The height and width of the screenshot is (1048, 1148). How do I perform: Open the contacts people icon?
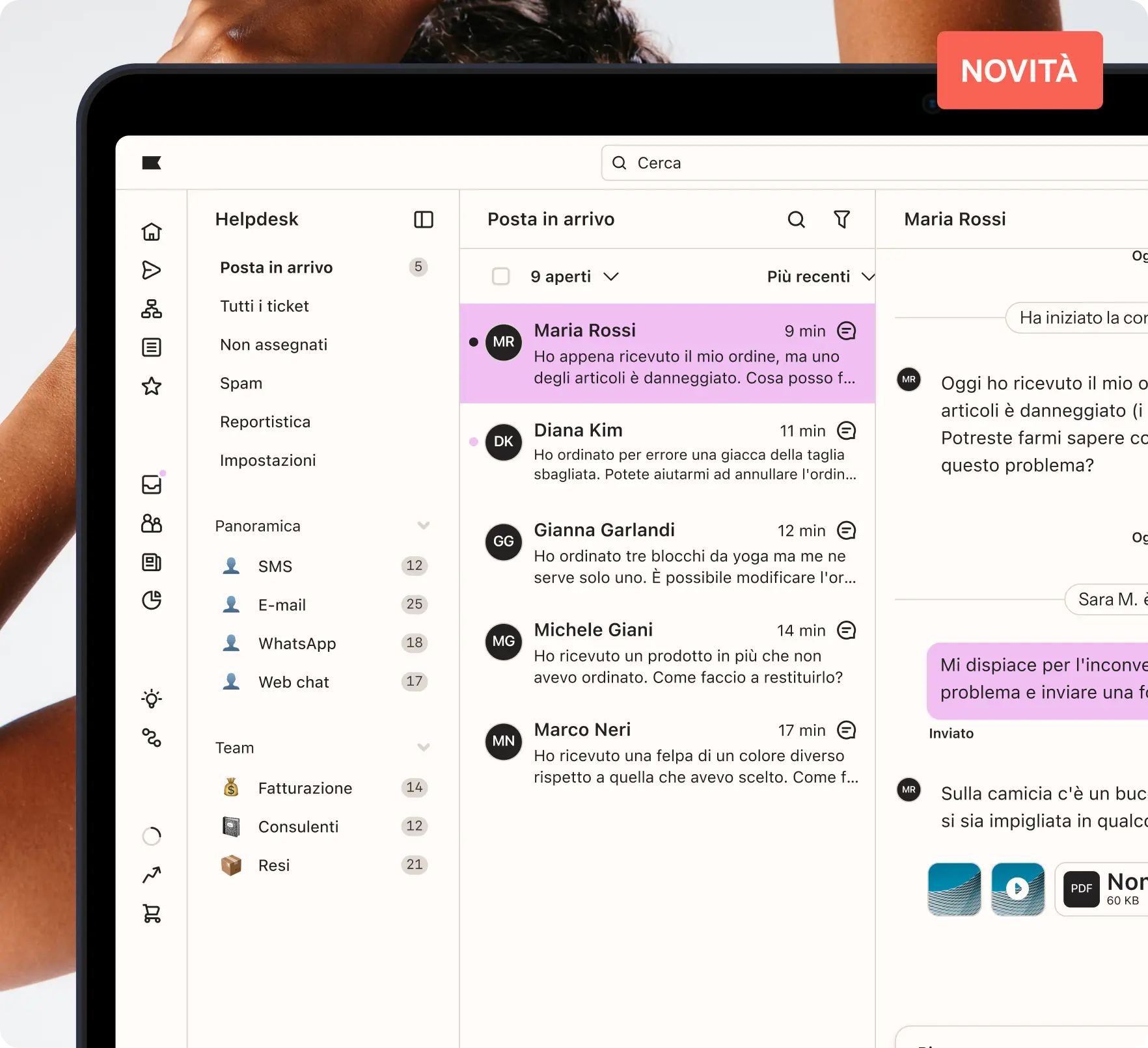click(152, 524)
